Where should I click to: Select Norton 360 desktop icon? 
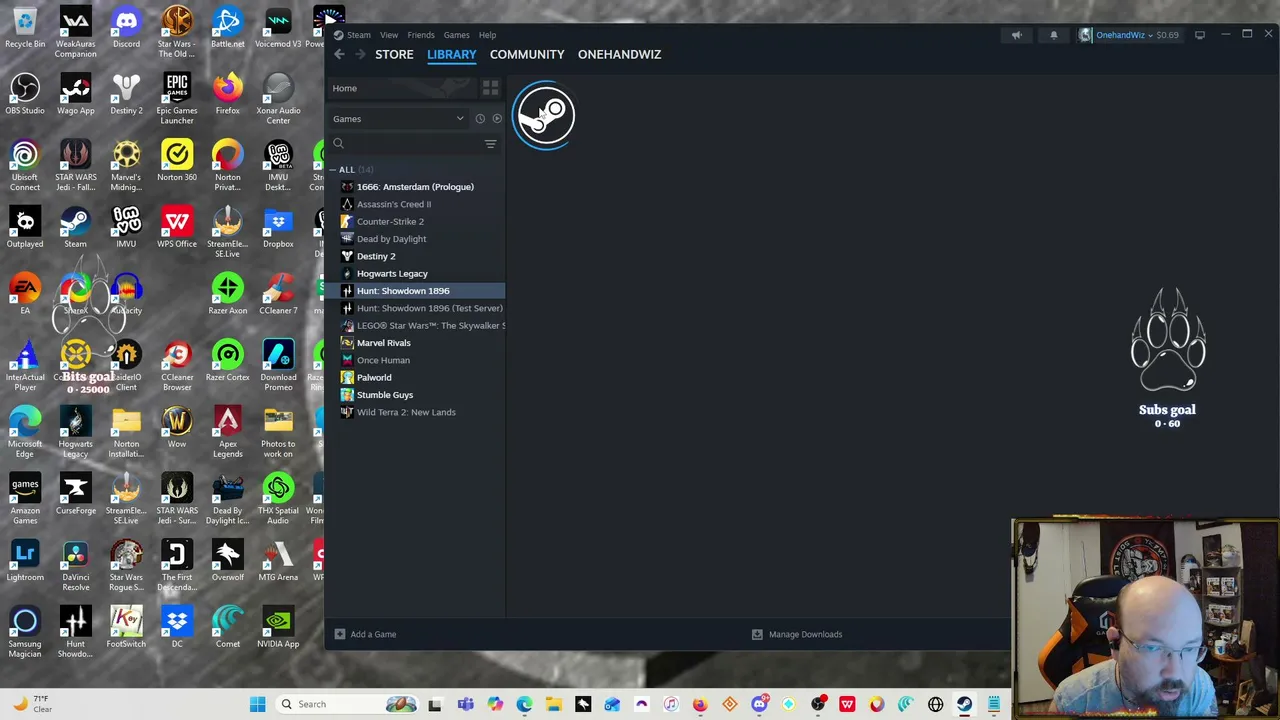pos(177,160)
